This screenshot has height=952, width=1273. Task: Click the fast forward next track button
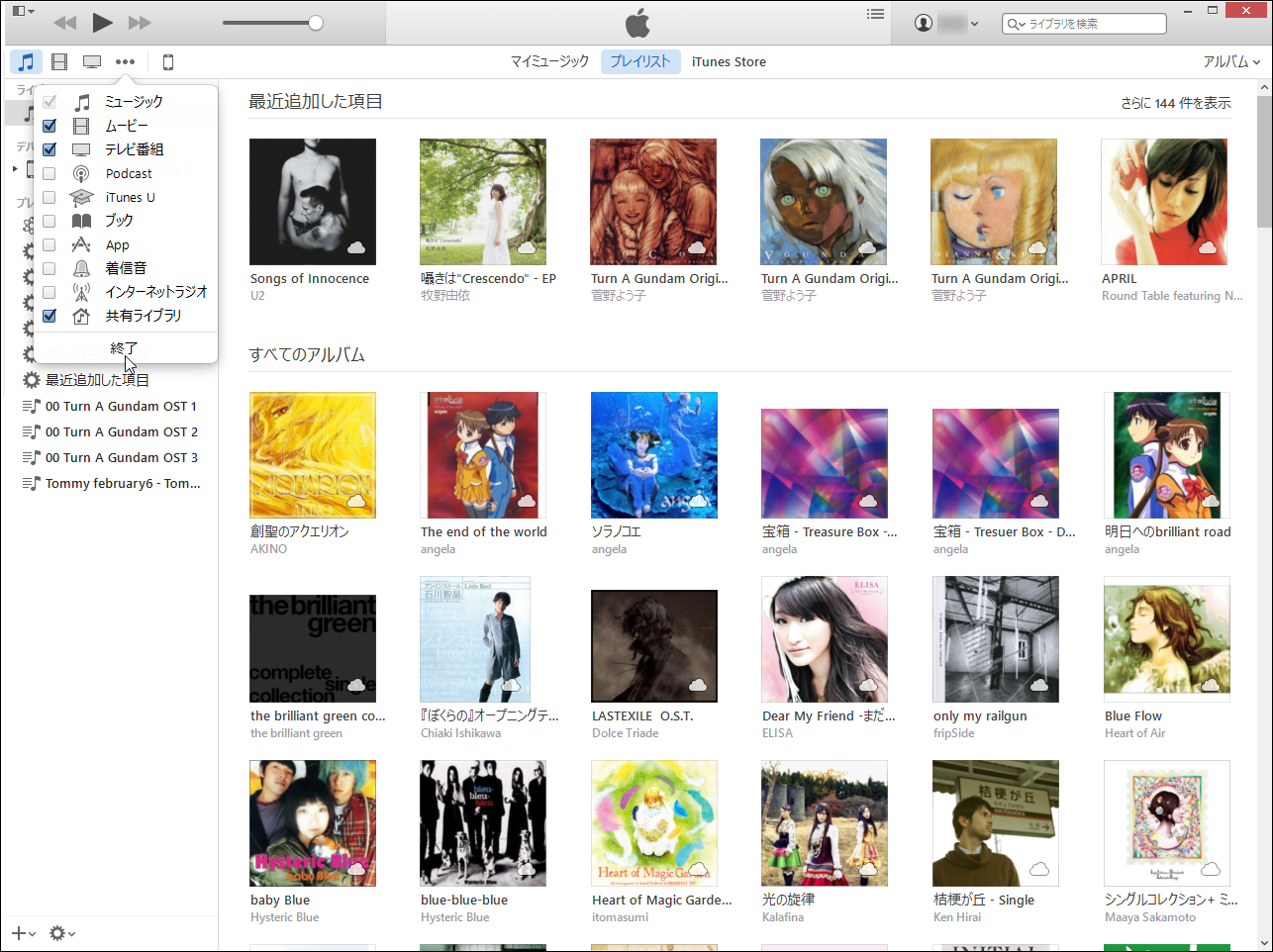coord(140,22)
